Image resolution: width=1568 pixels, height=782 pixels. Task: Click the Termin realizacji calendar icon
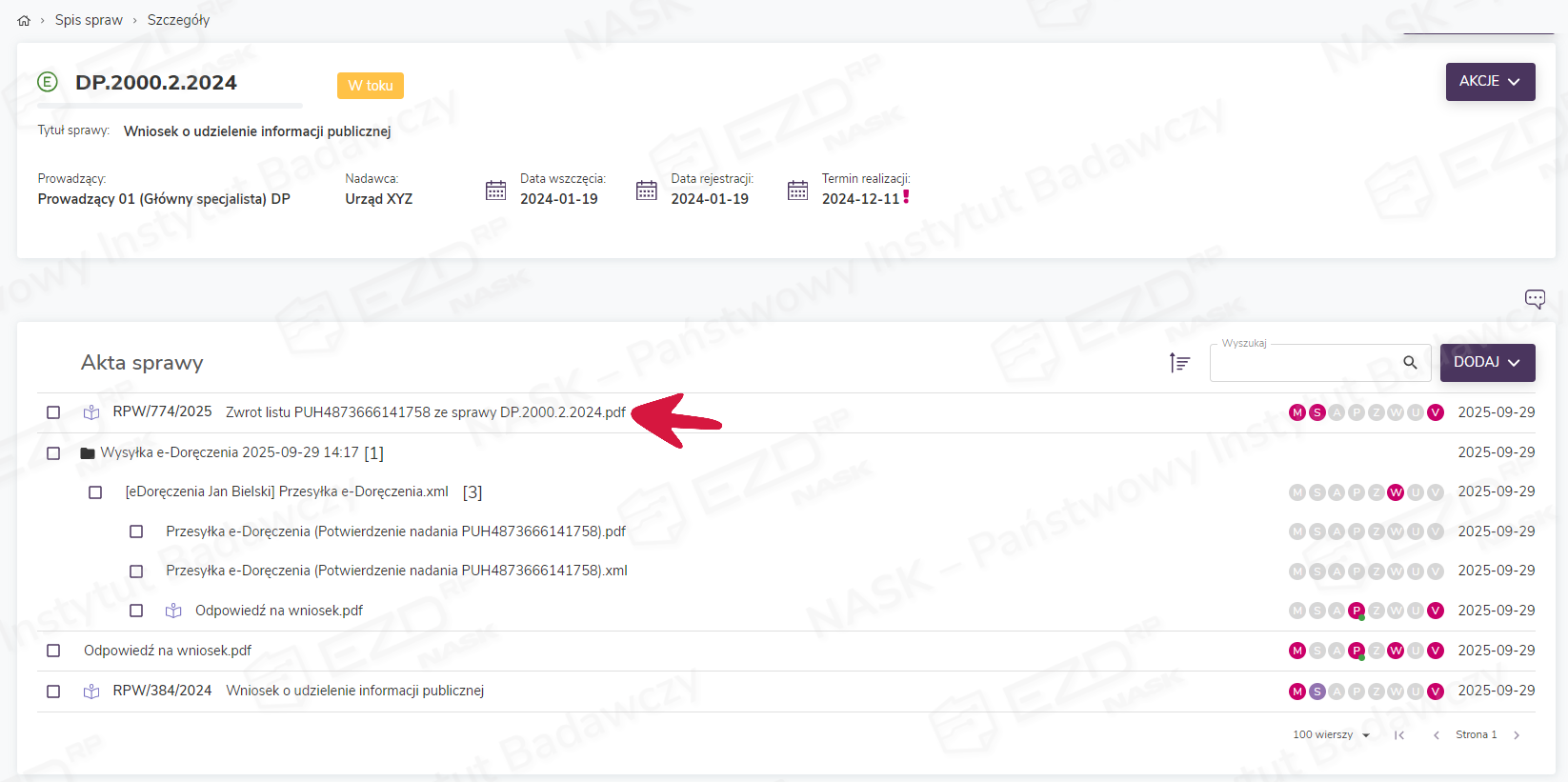tap(797, 190)
